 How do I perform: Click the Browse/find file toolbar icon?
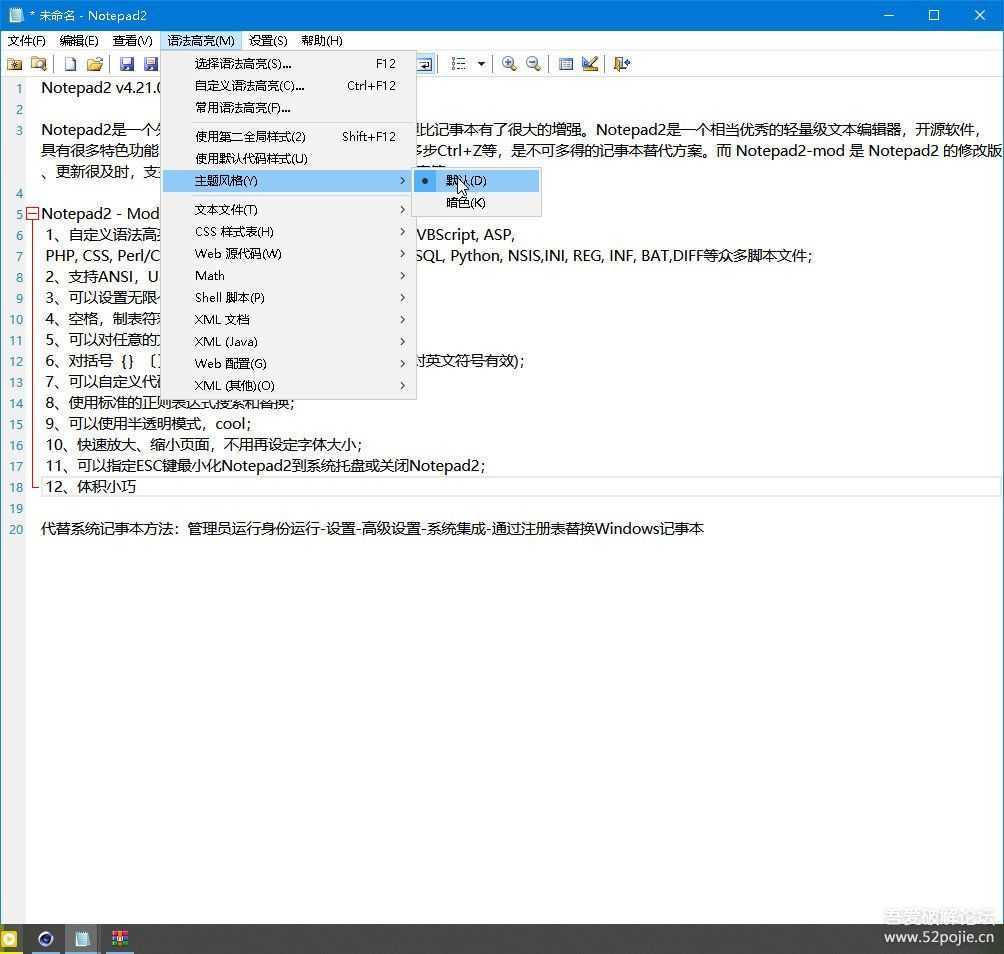39,64
